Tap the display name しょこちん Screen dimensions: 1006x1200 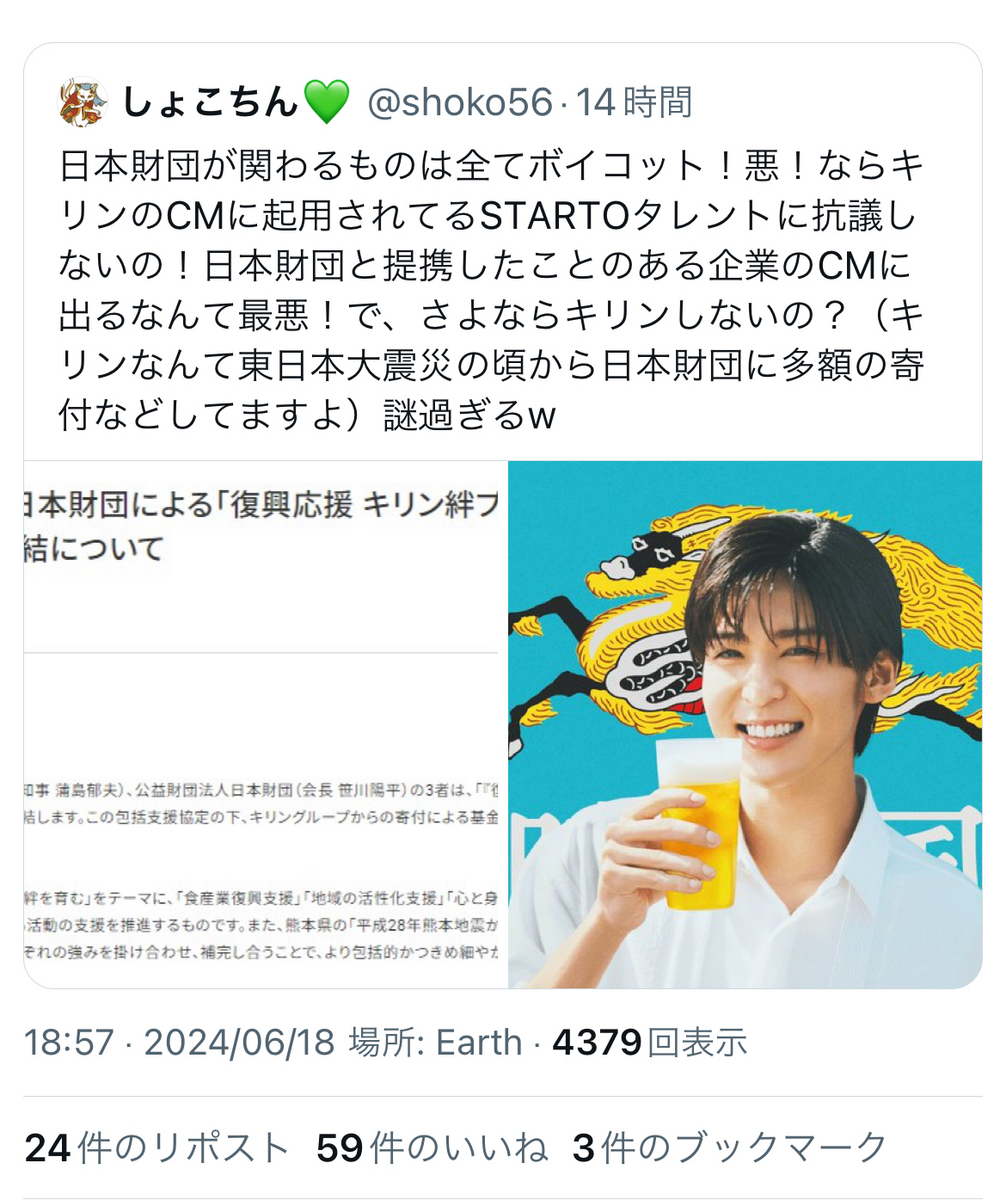coord(212,102)
